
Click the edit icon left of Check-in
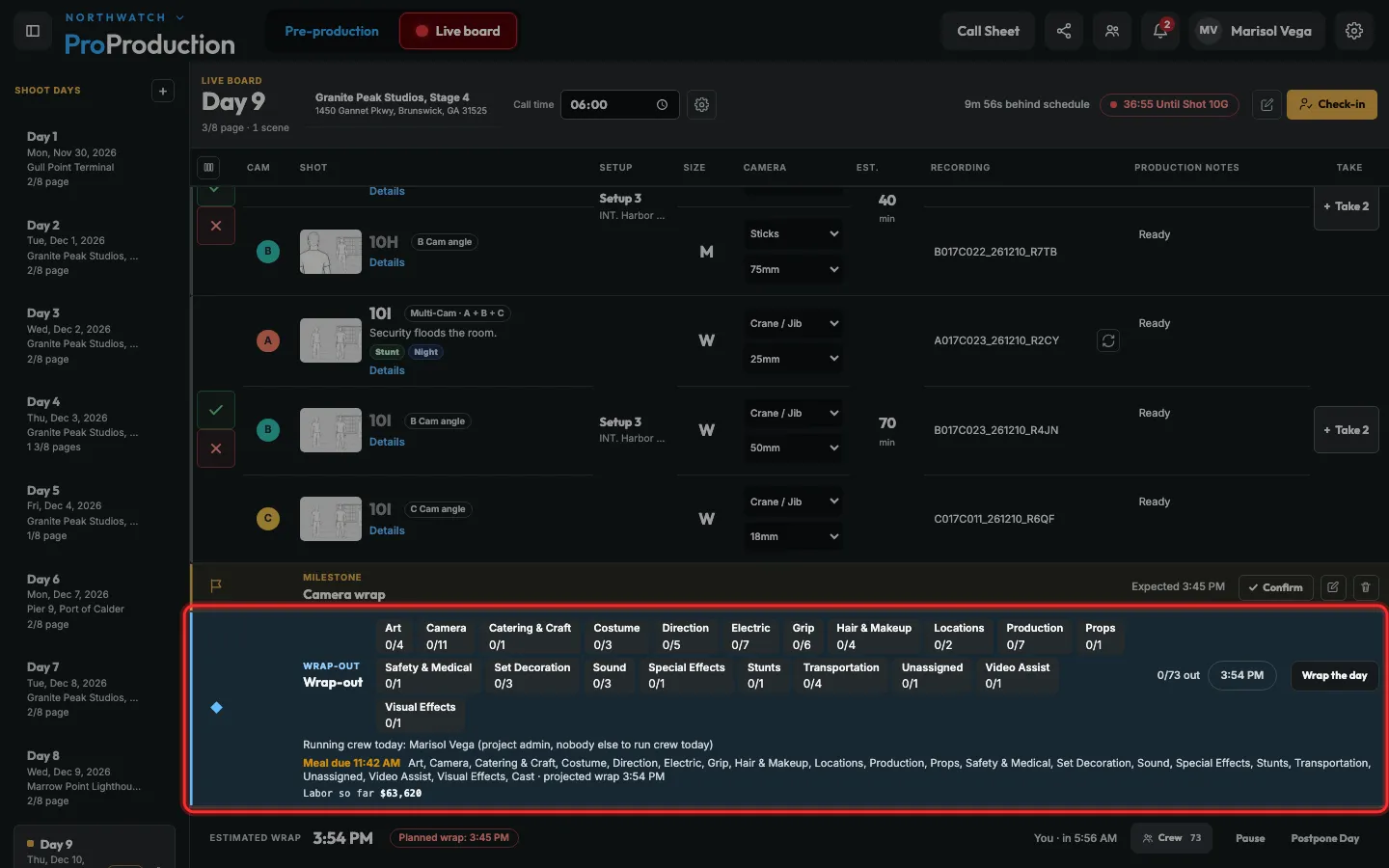point(1267,104)
